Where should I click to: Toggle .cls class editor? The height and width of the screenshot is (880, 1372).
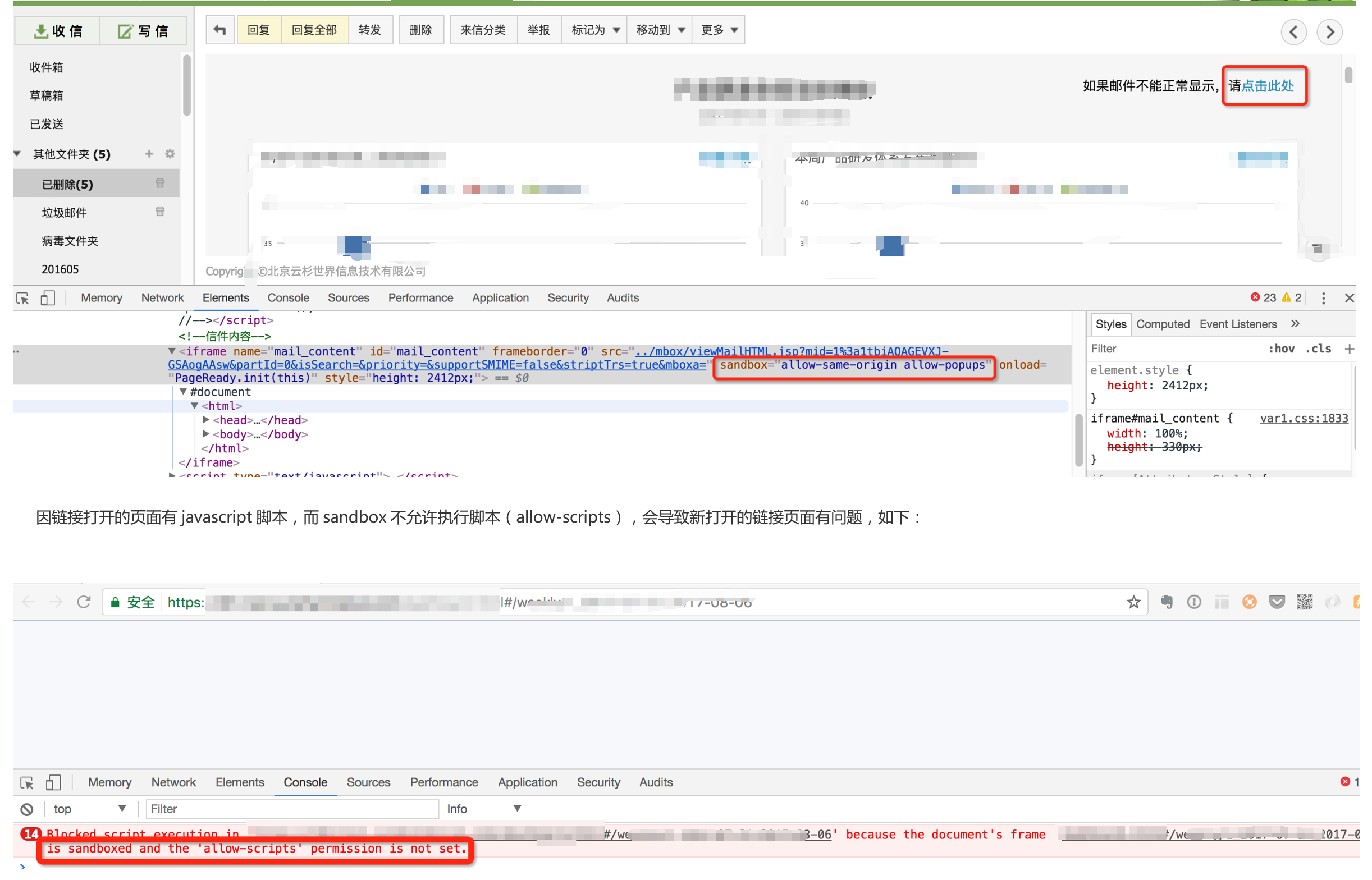(x=1318, y=349)
